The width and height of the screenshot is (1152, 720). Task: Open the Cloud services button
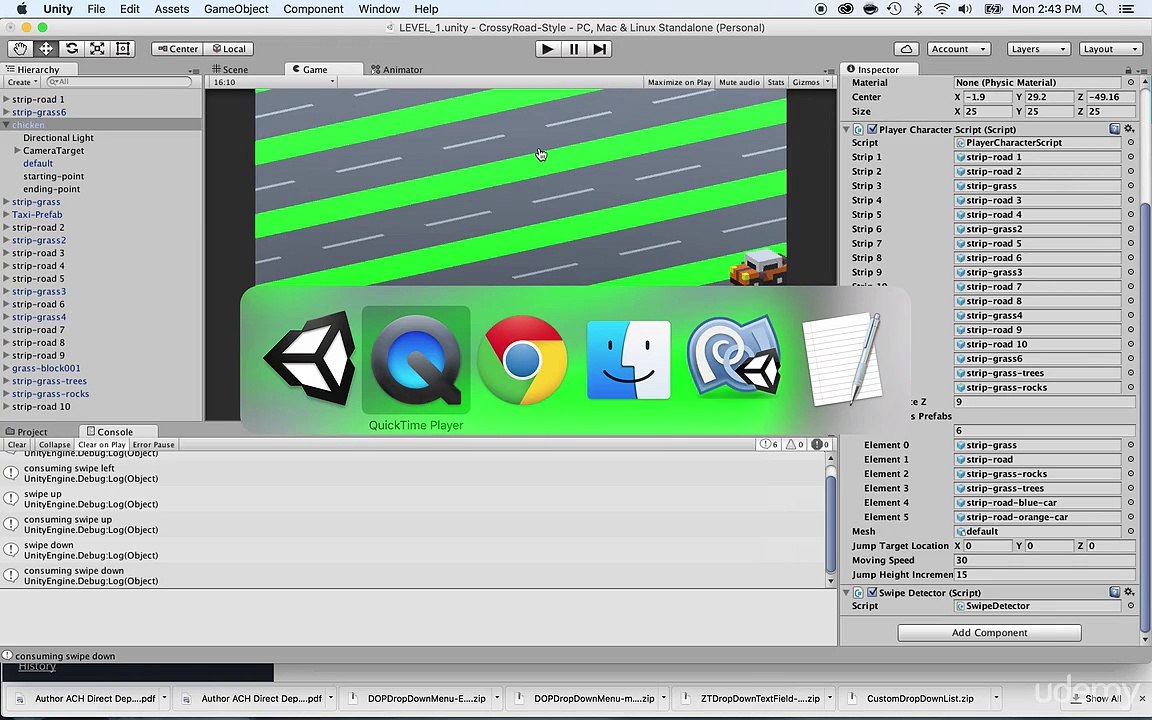907,48
